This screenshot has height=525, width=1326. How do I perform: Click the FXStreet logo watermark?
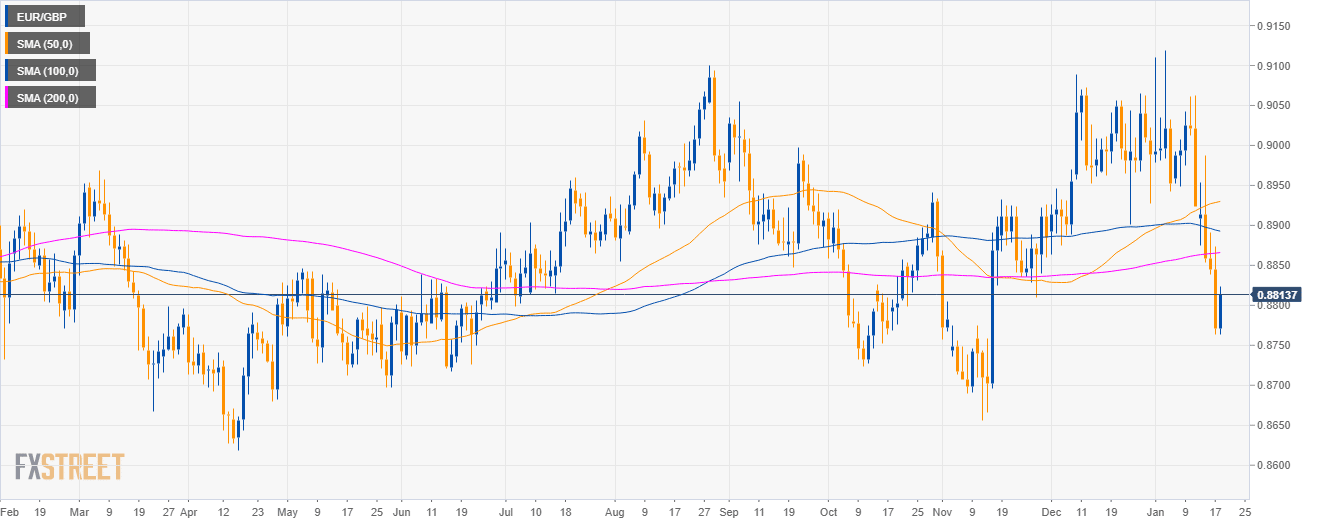point(69,466)
